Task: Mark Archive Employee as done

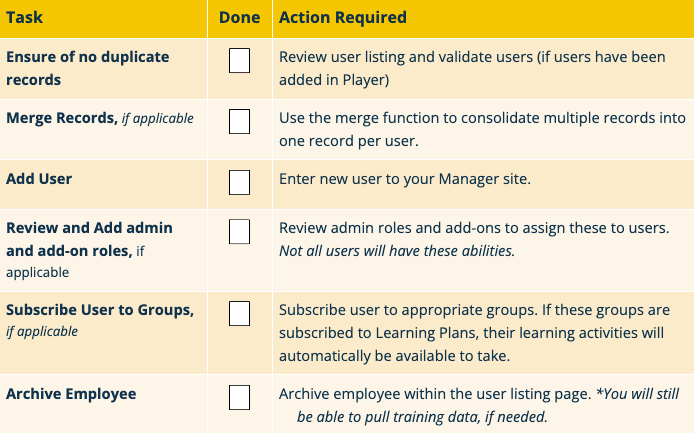Action: (x=240, y=398)
